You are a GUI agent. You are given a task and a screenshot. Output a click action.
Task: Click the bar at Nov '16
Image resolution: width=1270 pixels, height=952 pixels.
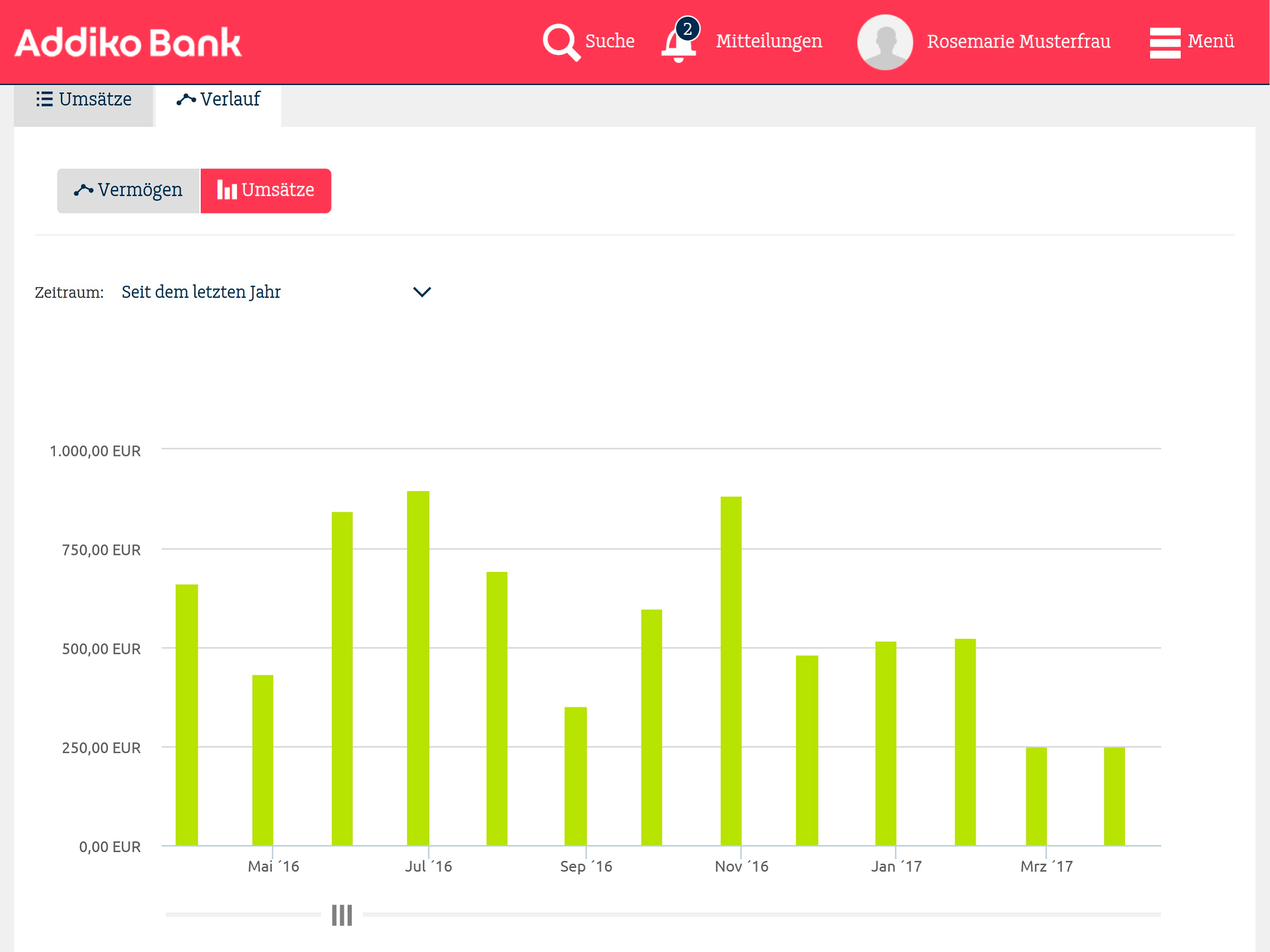[x=731, y=671]
